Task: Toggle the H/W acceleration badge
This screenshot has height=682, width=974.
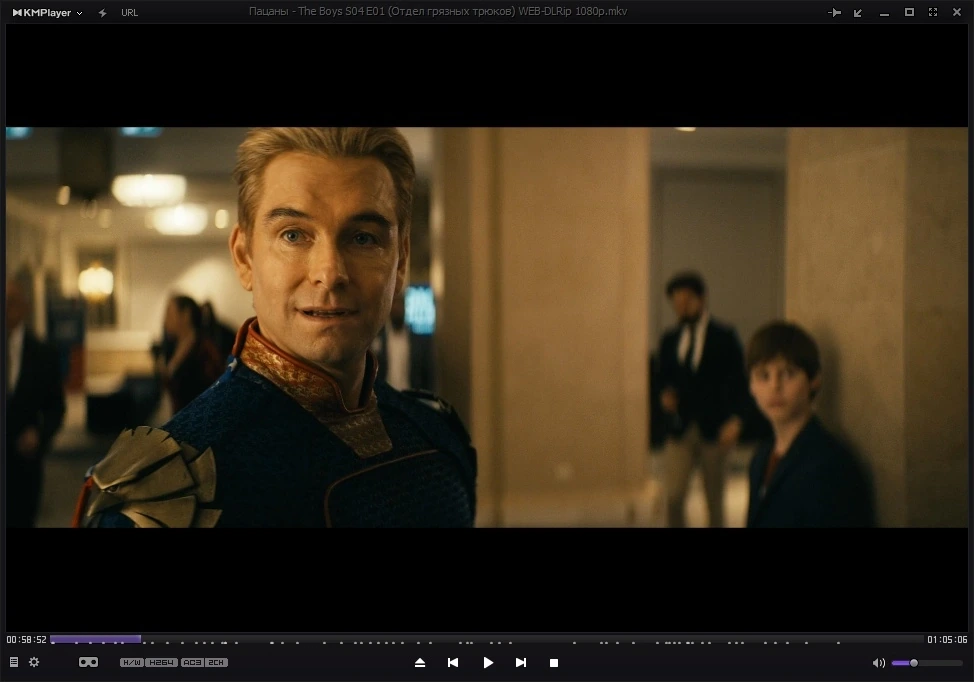Action: [132, 663]
